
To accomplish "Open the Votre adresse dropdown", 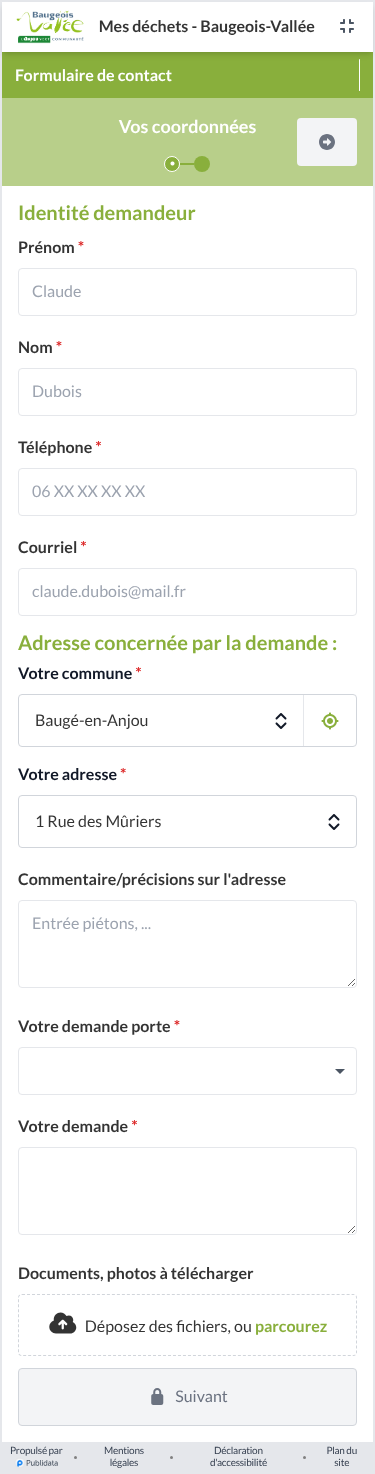I will click(187, 821).
